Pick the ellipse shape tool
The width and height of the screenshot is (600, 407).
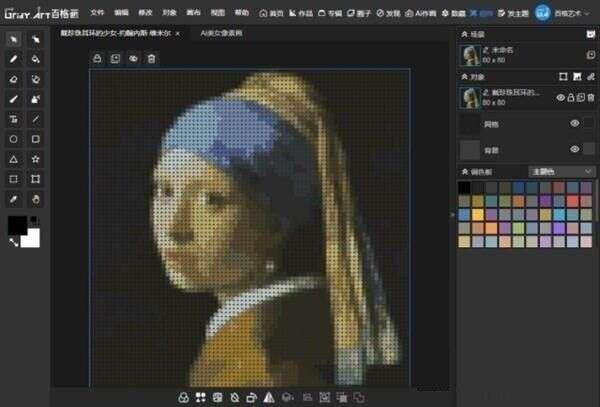pyautogui.click(x=14, y=139)
